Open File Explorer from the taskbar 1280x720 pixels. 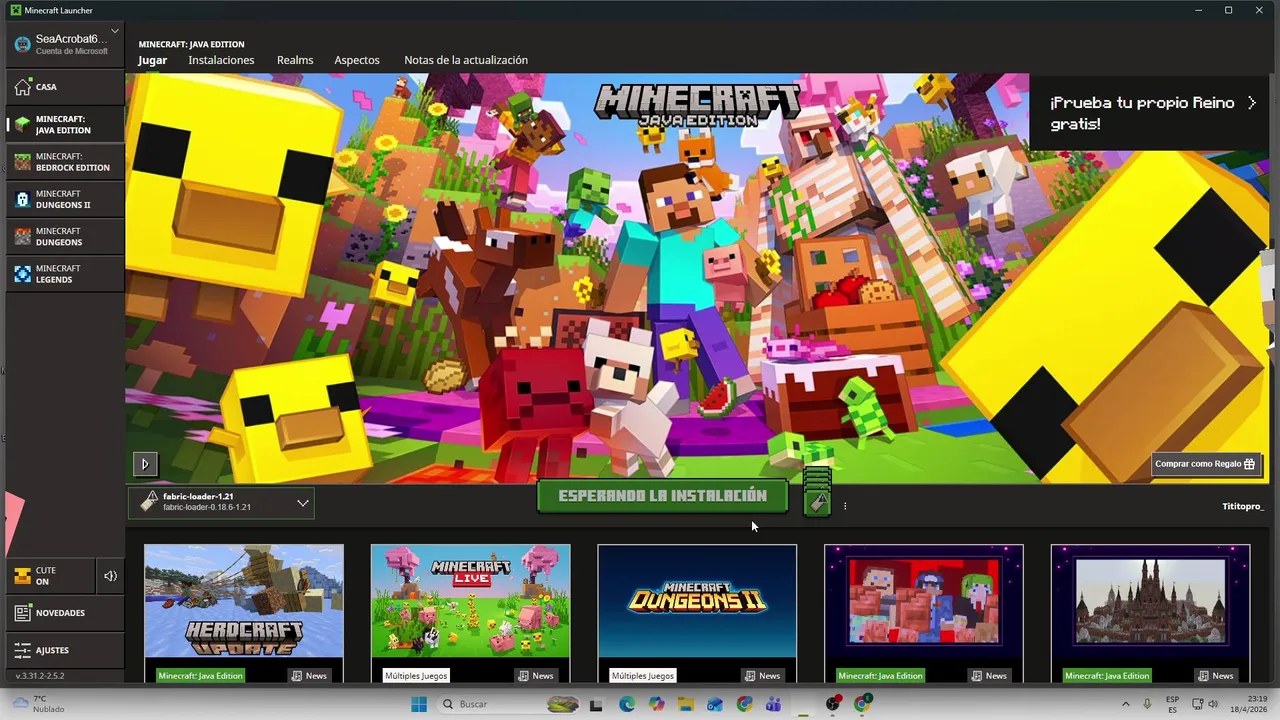pyautogui.click(x=686, y=704)
